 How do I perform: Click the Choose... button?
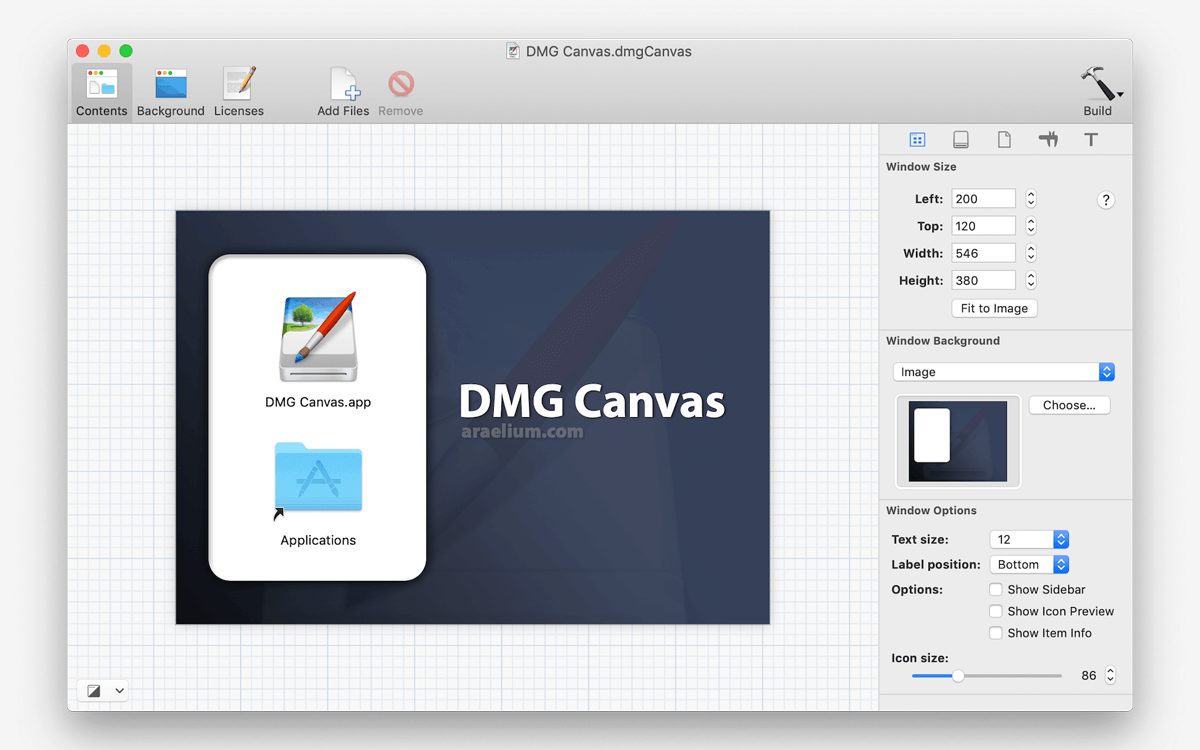pyautogui.click(x=1069, y=405)
